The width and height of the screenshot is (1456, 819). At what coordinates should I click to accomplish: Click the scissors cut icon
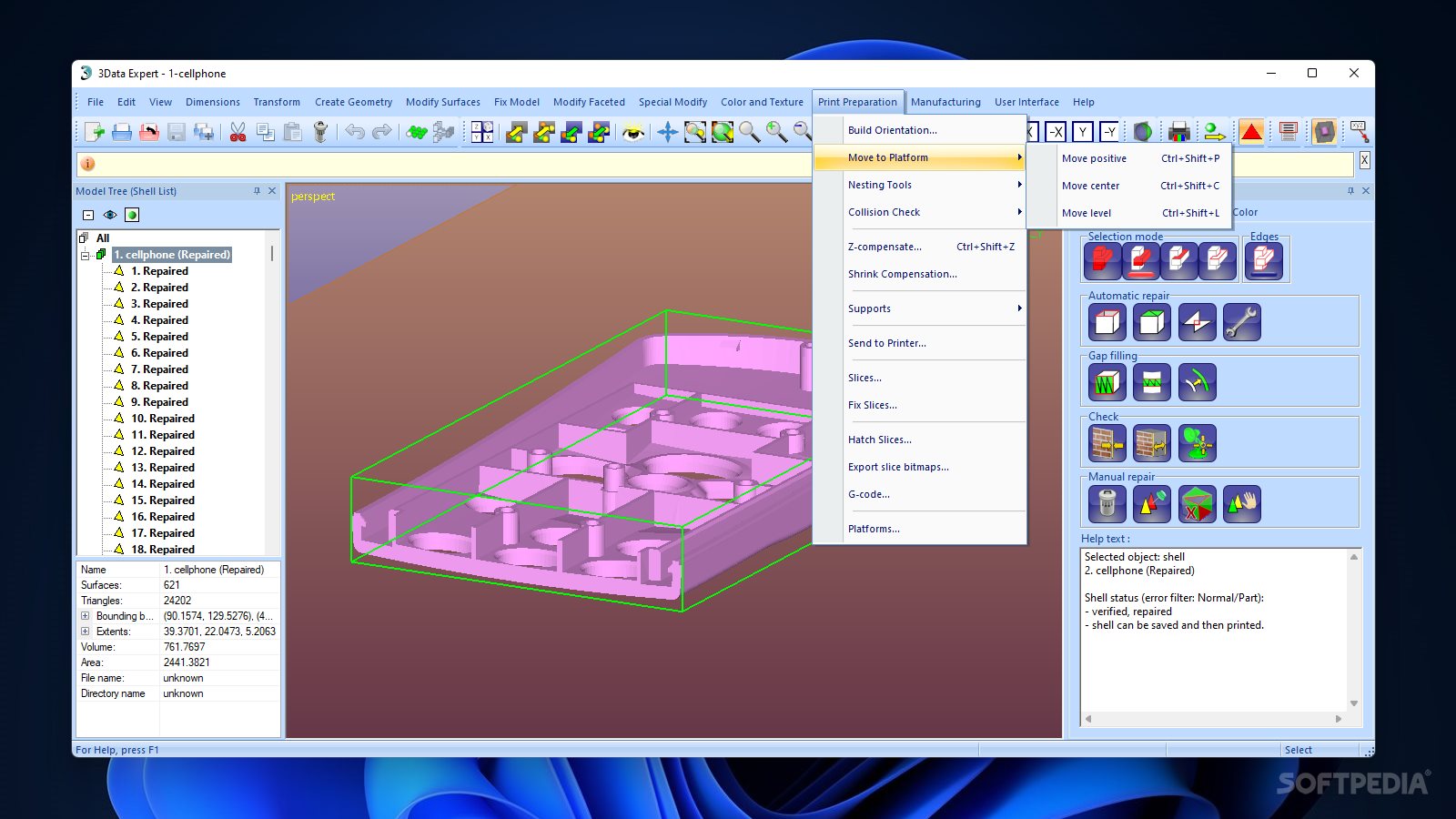point(238,132)
